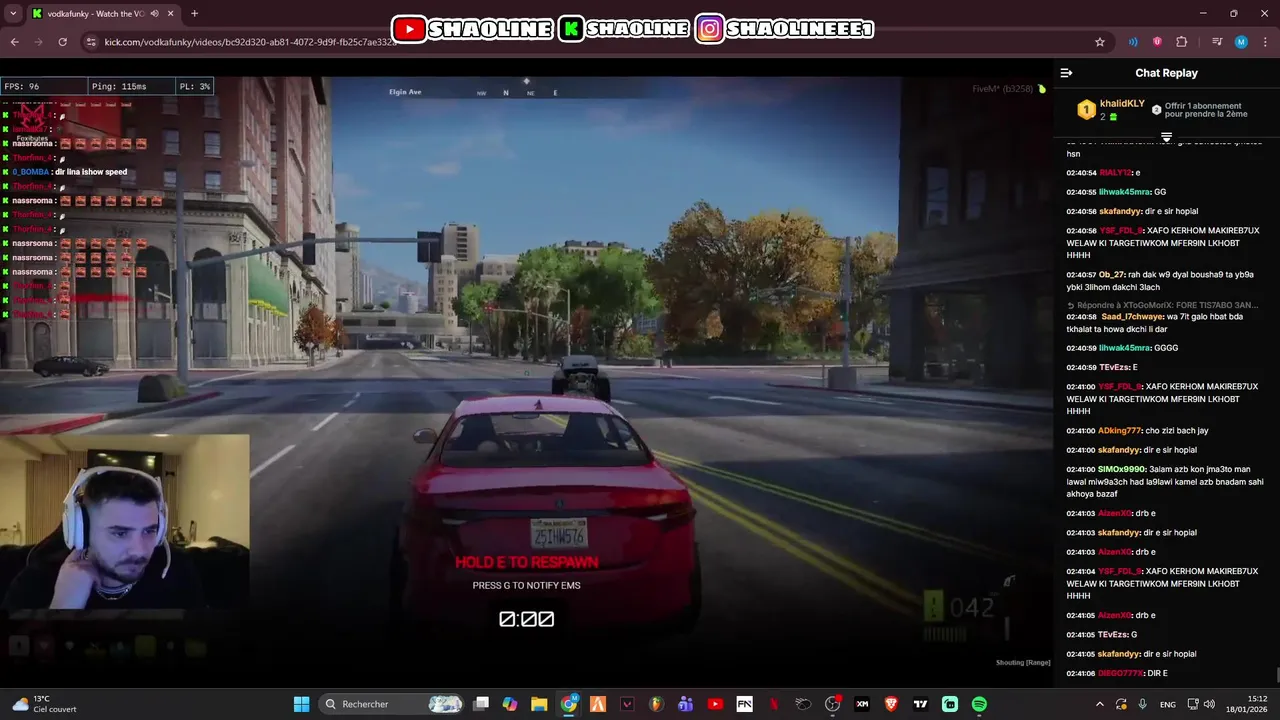
Task: Open YouTube app on the taskbar
Action: [x=715, y=704]
